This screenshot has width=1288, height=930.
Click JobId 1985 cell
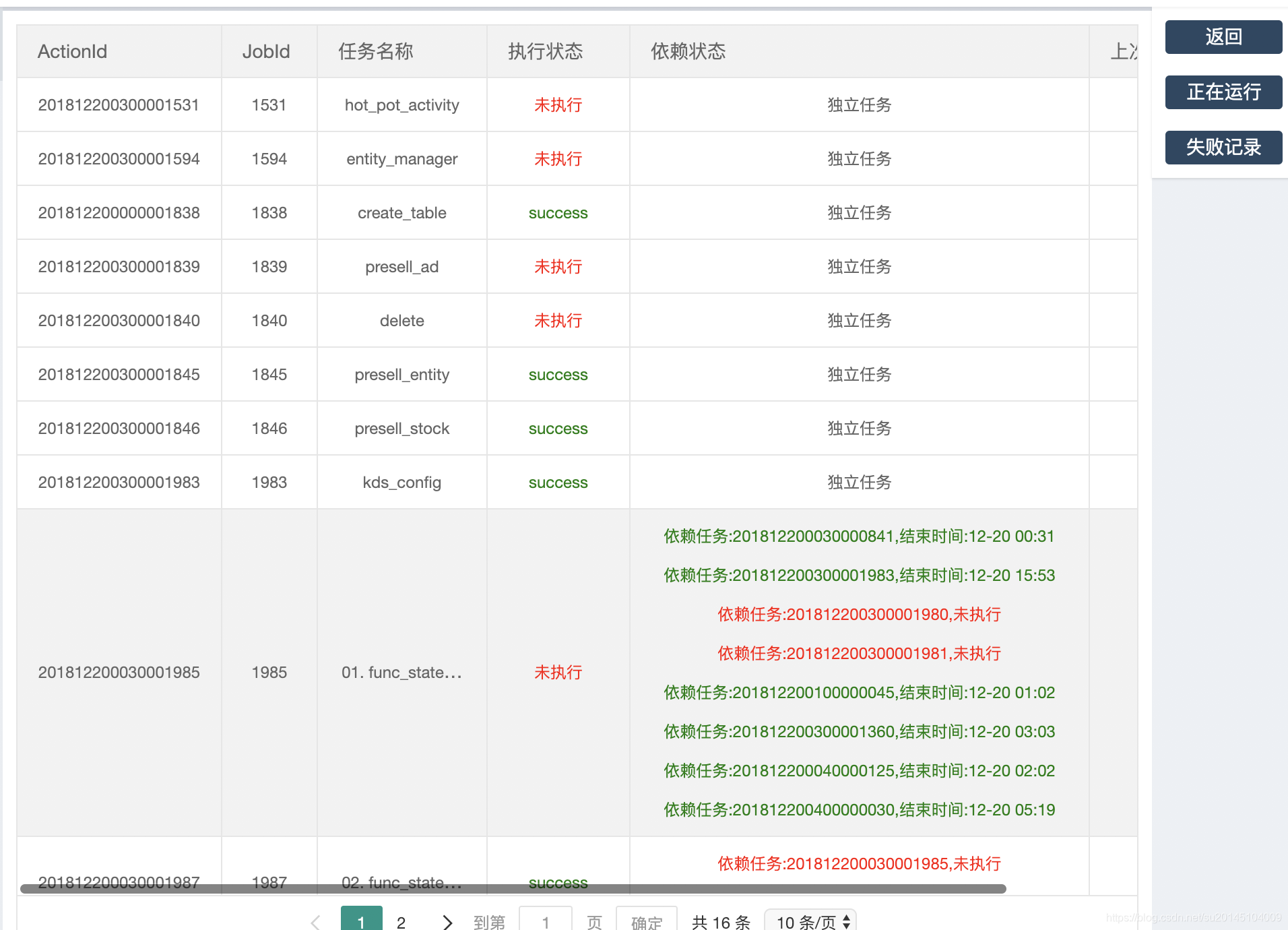[x=269, y=673]
